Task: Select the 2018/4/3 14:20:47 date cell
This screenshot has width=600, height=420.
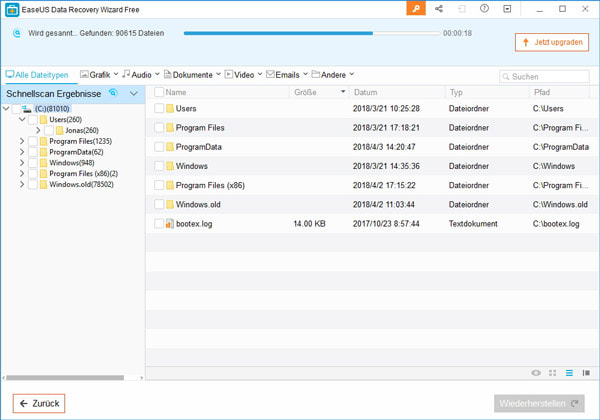Action: (384, 147)
